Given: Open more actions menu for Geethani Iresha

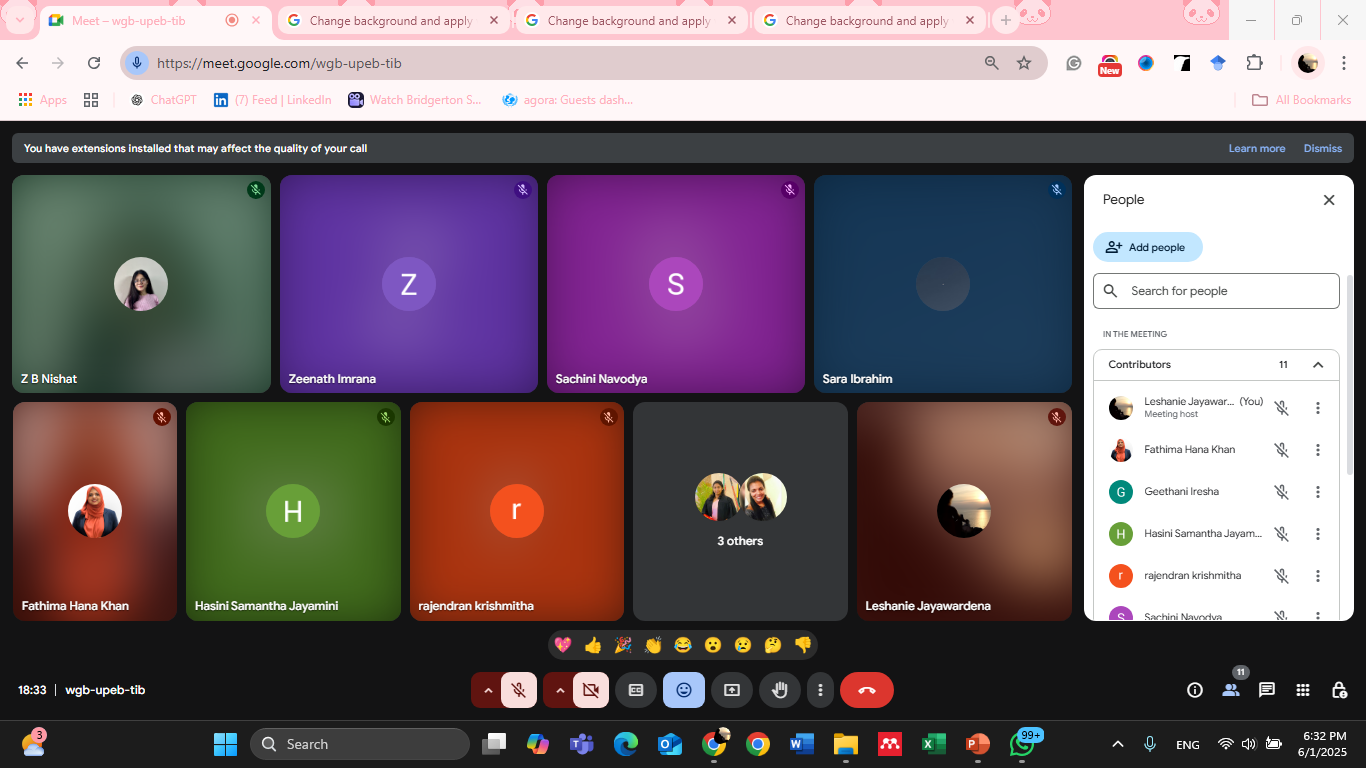Looking at the screenshot, I should (x=1318, y=492).
